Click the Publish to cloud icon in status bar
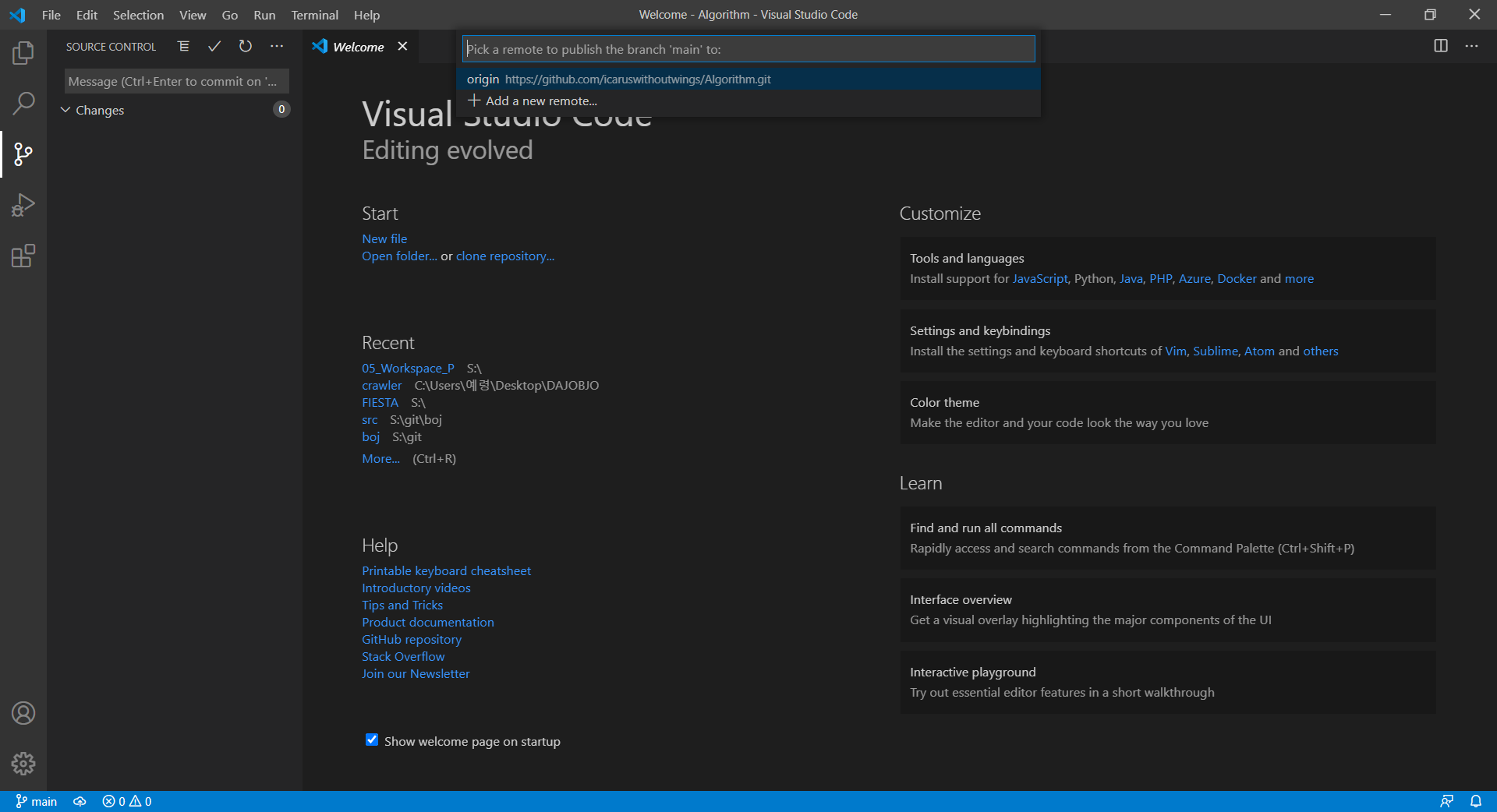Screen dimensions: 1497x812 click(80, 801)
